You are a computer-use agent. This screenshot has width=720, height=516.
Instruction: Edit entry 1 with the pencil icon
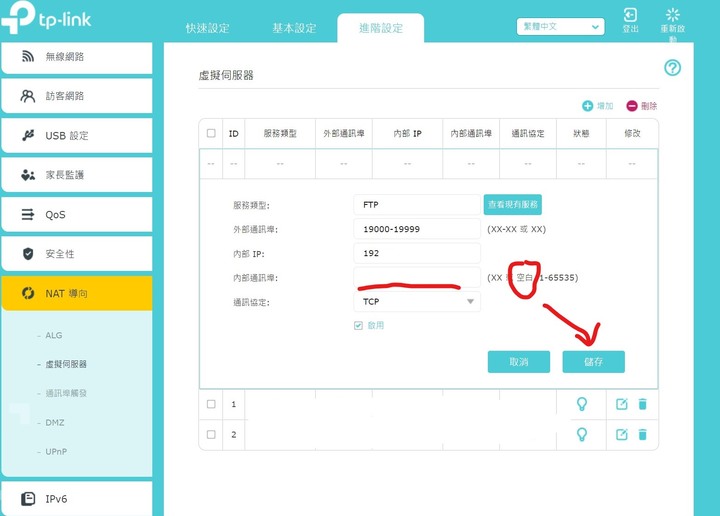point(621,404)
